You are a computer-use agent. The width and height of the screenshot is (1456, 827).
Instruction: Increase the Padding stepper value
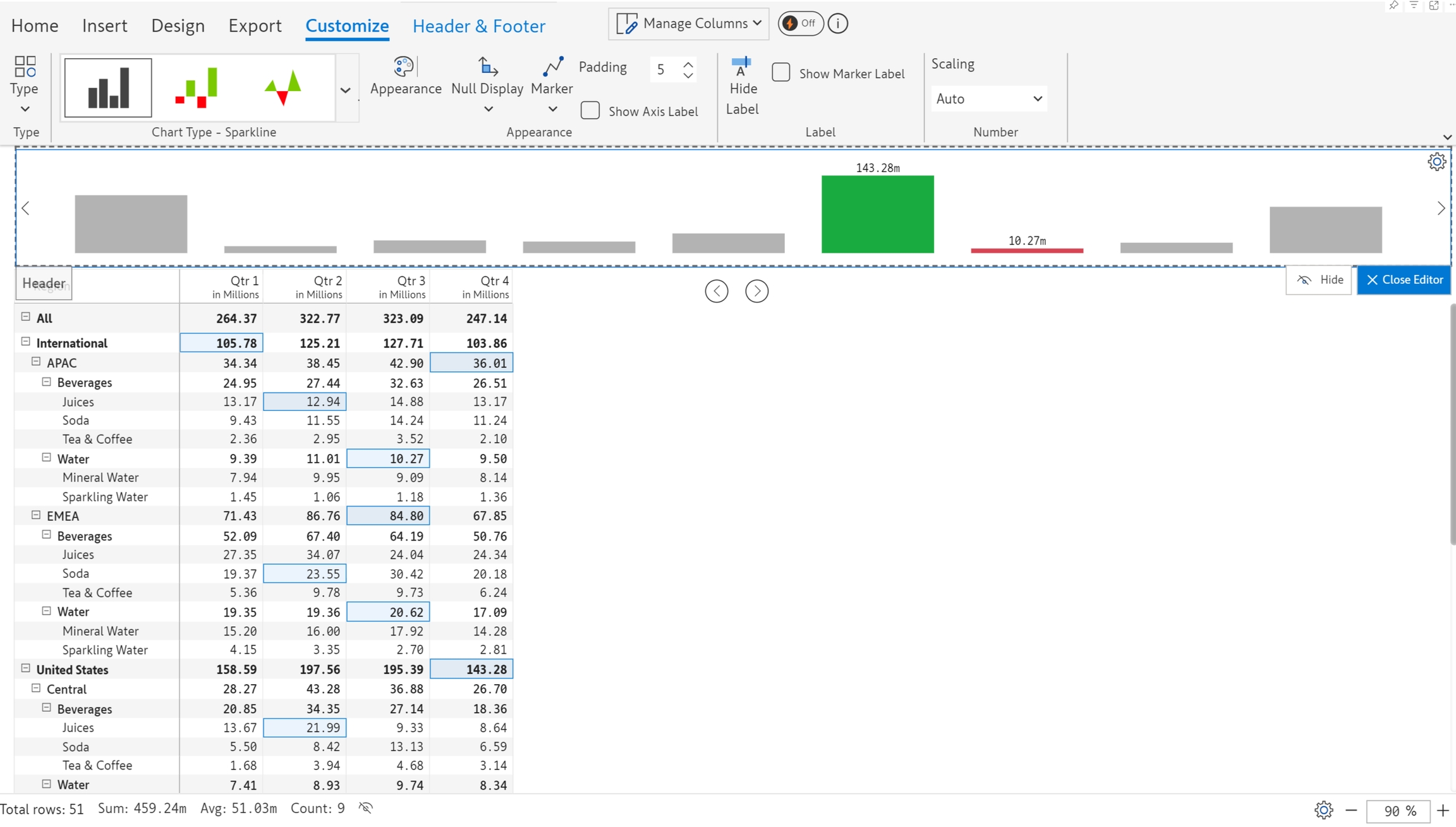tap(688, 63)
